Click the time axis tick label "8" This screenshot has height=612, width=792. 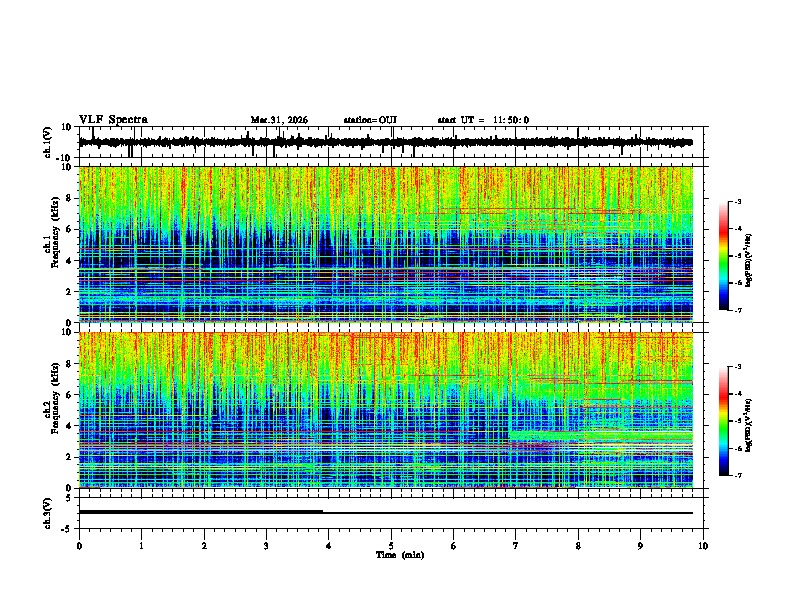pyautogui.click(x=578, y=546)
